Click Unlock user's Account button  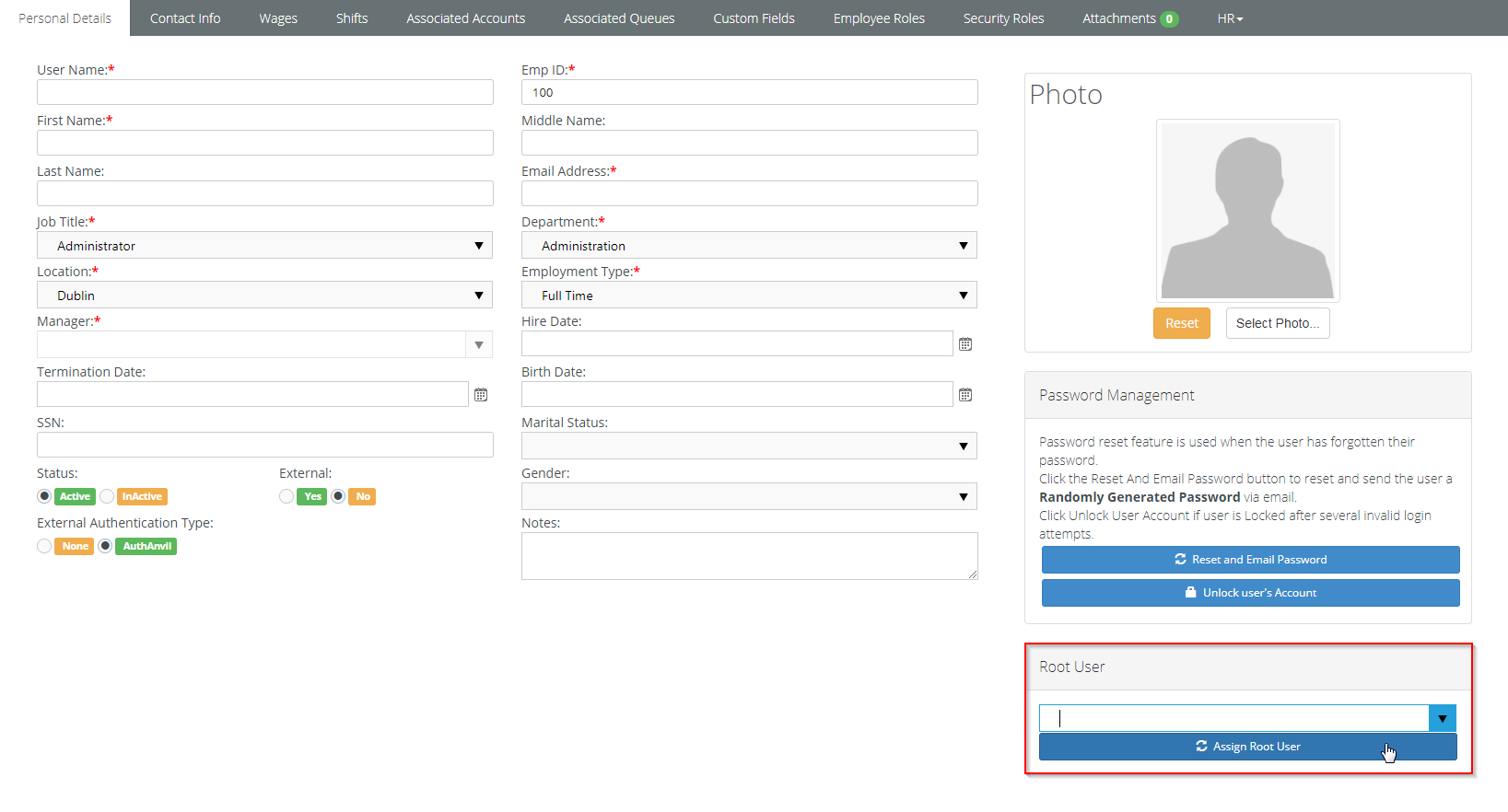click(x=1250, y=593)
